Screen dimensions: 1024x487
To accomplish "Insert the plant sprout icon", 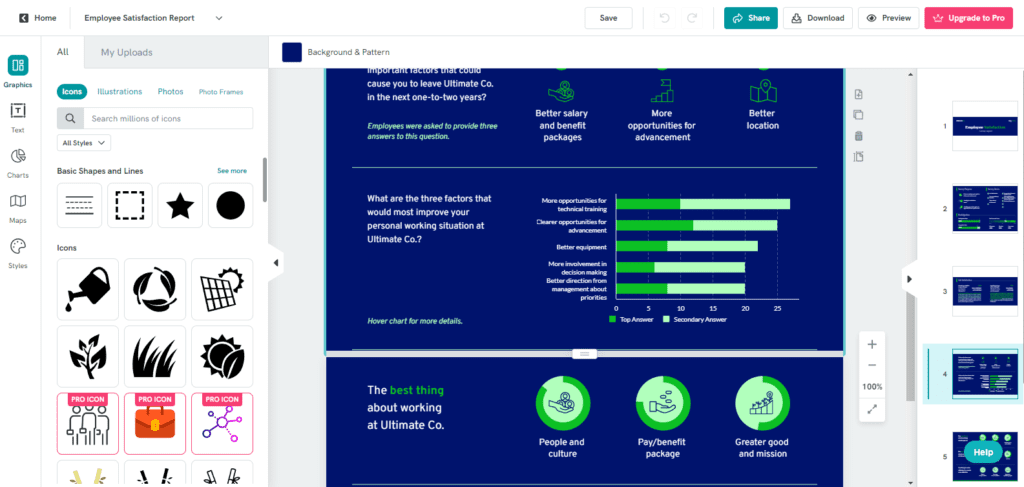I will (88, 356).
